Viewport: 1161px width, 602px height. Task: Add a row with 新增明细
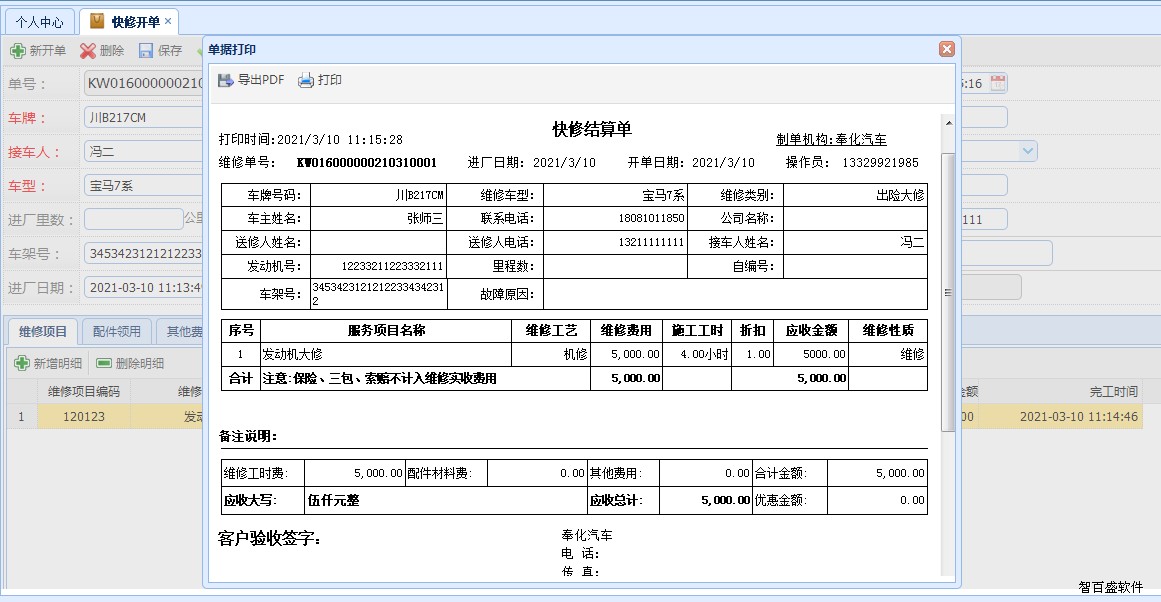[x=48, y=364]
